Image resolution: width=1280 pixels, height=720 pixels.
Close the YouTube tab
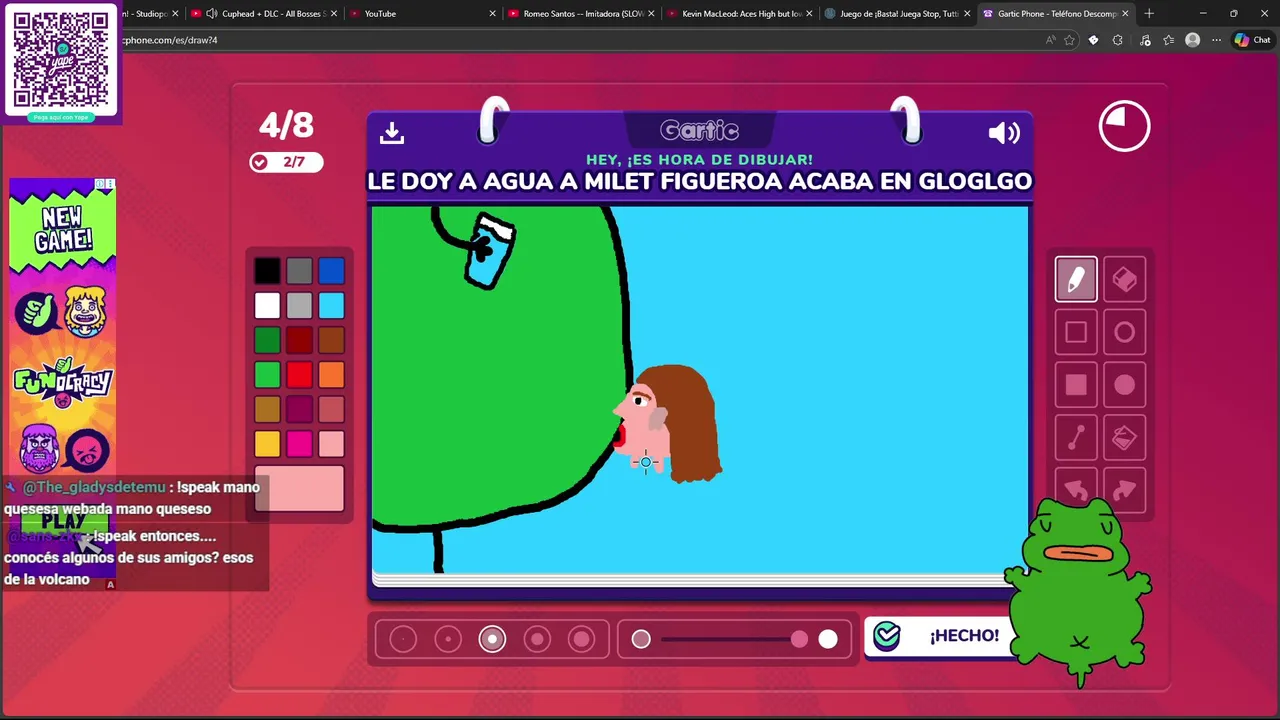click(492, 14)
